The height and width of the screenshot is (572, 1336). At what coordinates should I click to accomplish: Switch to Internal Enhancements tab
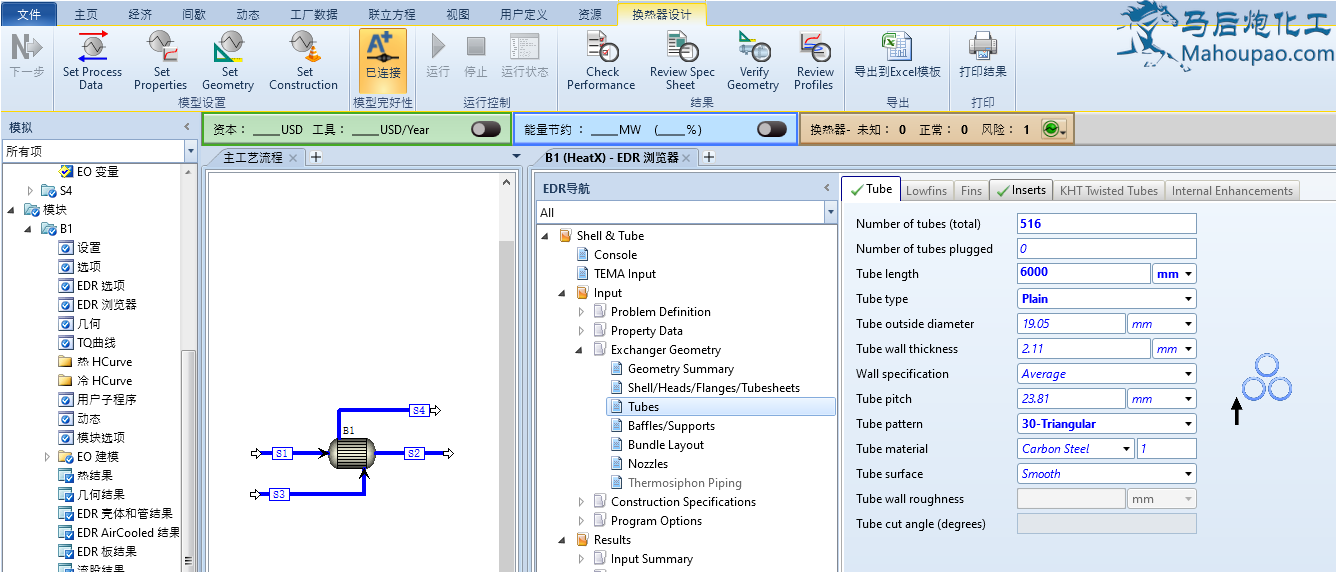click(x=1232, y=190)
